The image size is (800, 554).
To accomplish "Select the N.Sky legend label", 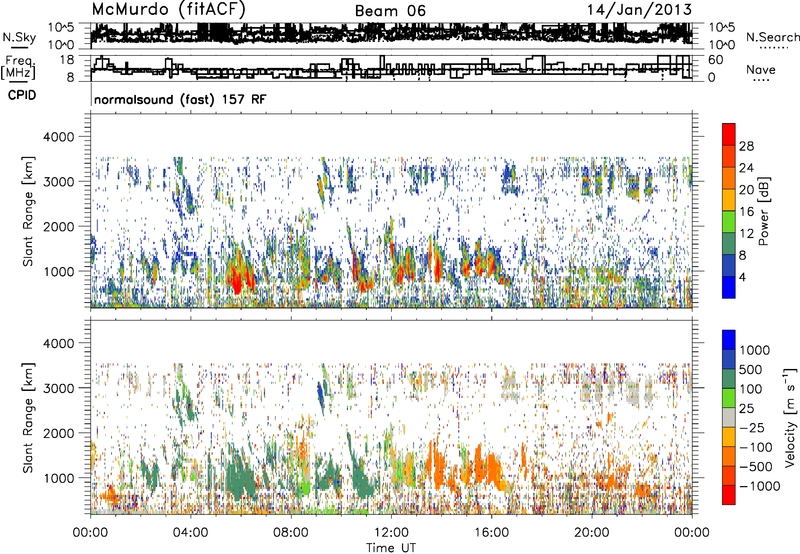I will [x=19, y=37].
